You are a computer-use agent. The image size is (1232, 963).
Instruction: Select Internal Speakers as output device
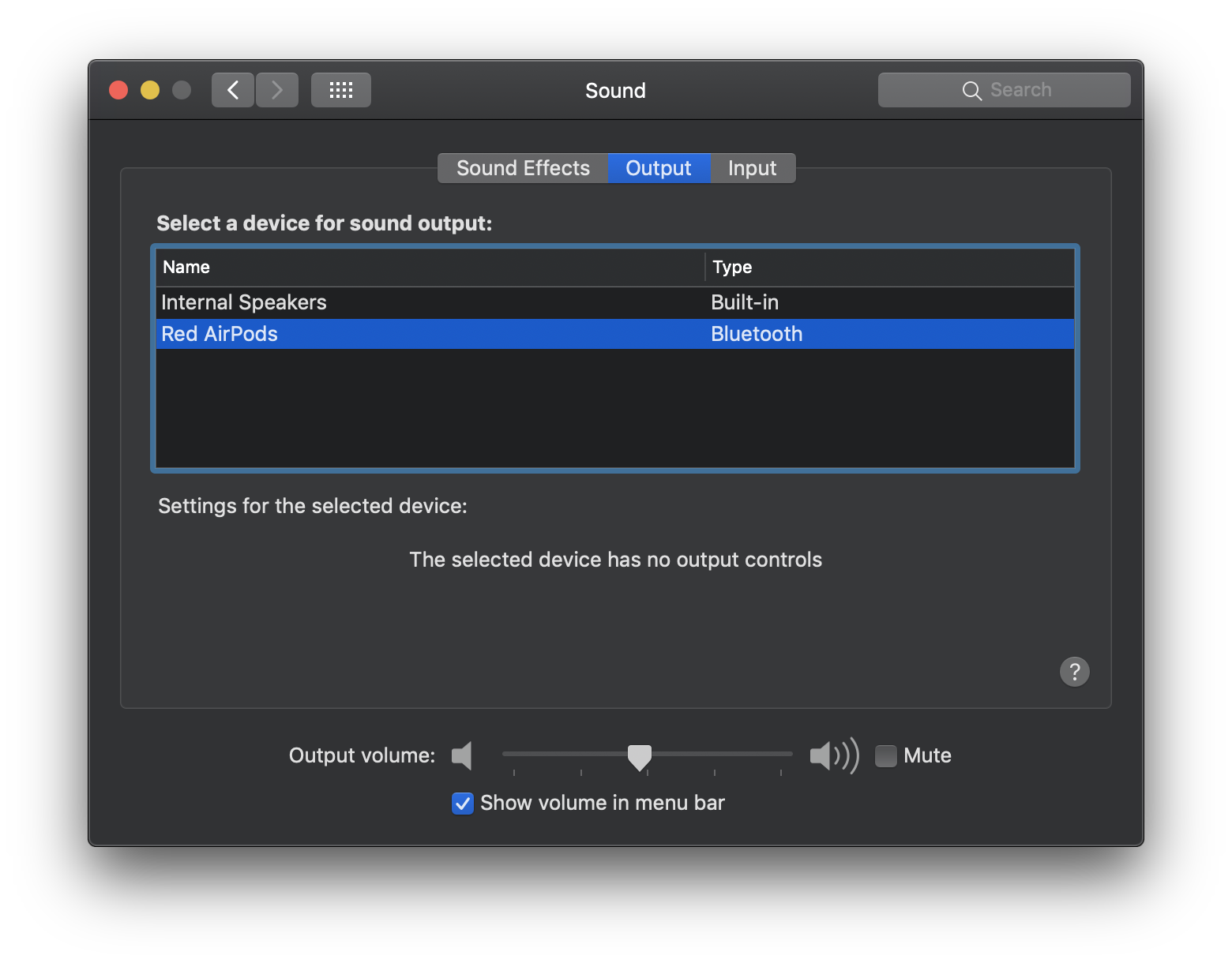(x=615, y=302)
